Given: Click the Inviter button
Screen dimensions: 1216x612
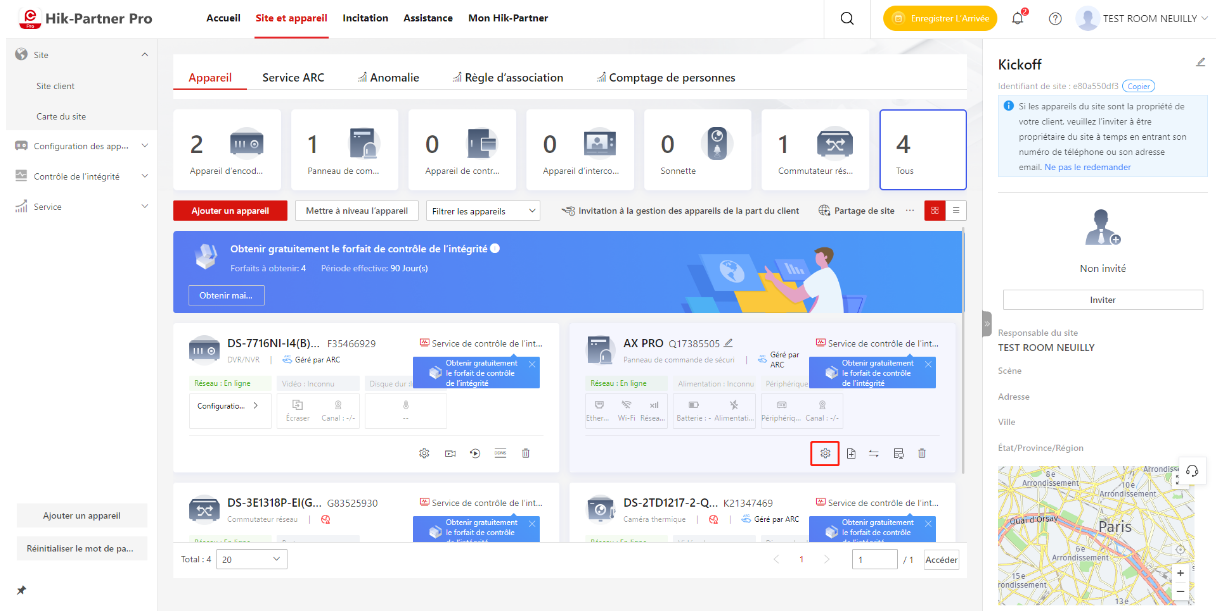Looking at the screenshot, I should [x=1103, y=300].
